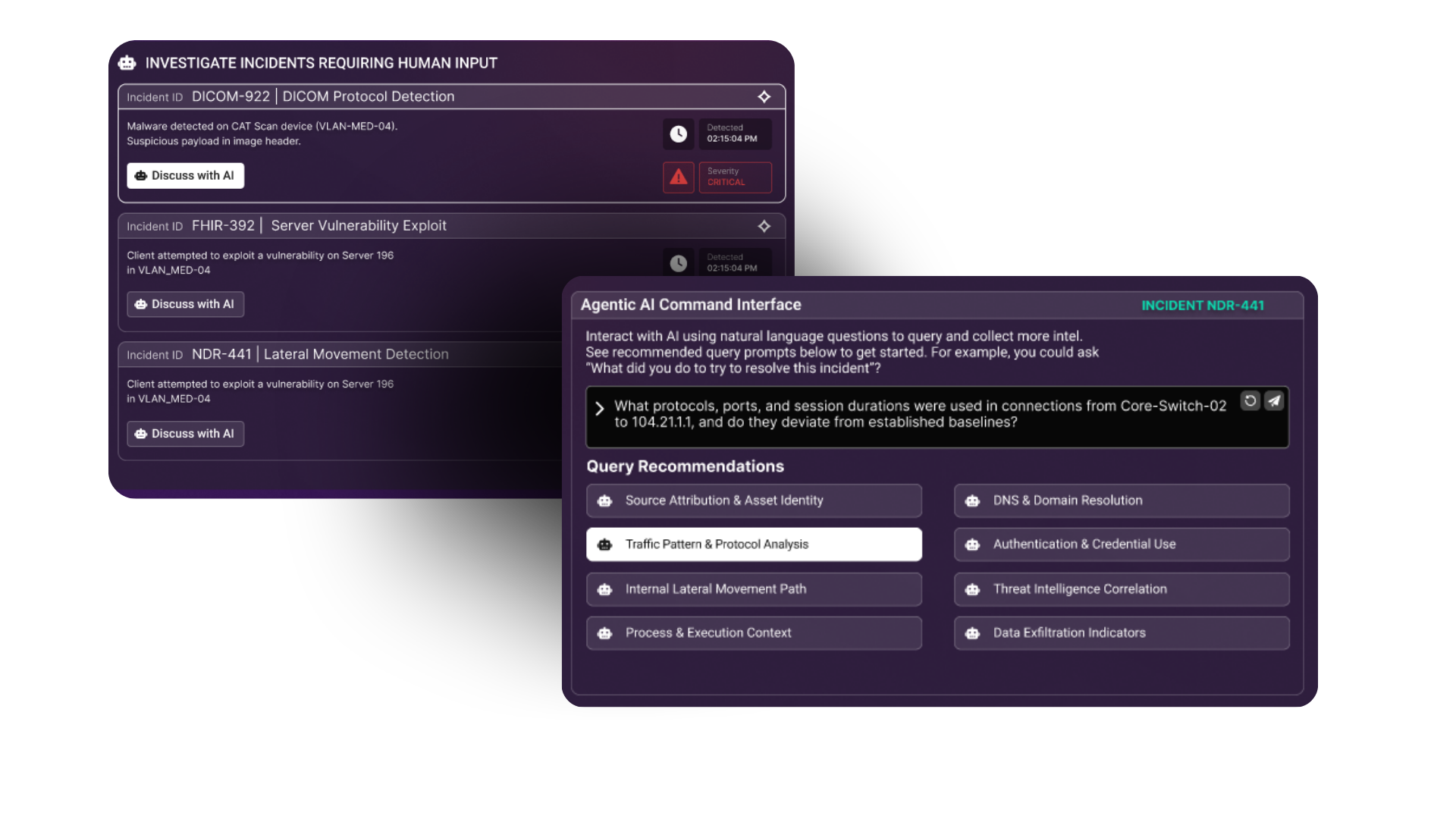The image size is (1456, 819).
Task: Click the clock icon for DICOM-922 detected time
Action: (x=678, y=133)
